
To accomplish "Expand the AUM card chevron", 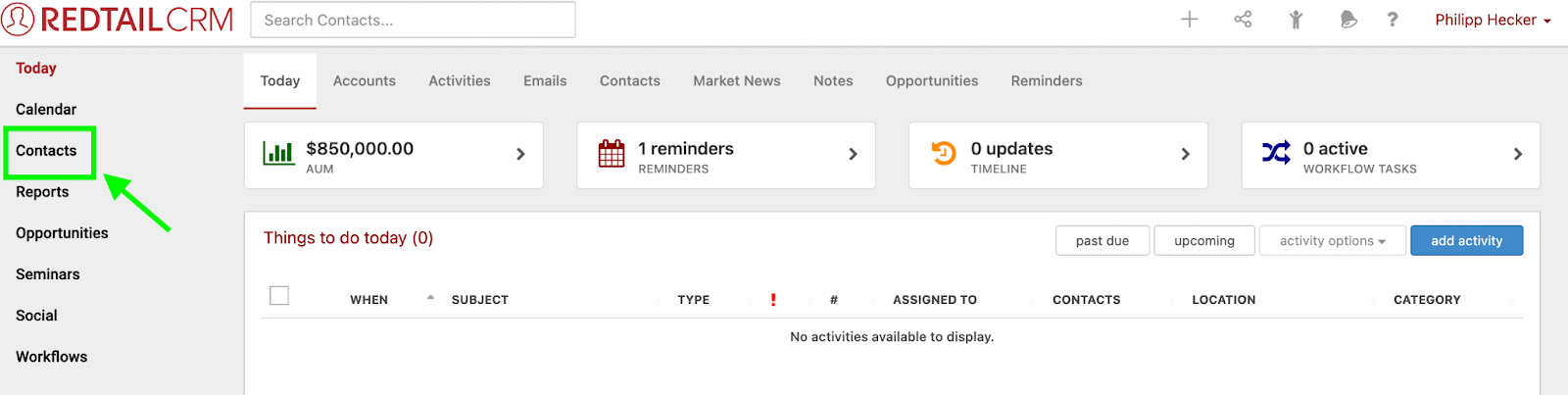I will click(520, 154).
